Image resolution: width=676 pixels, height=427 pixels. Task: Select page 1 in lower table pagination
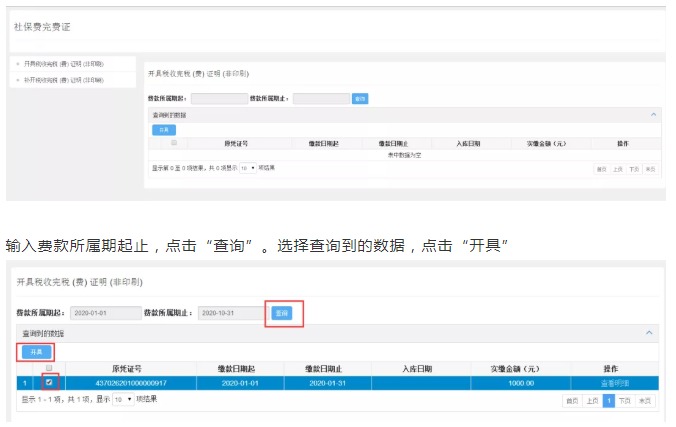[608, 400]
